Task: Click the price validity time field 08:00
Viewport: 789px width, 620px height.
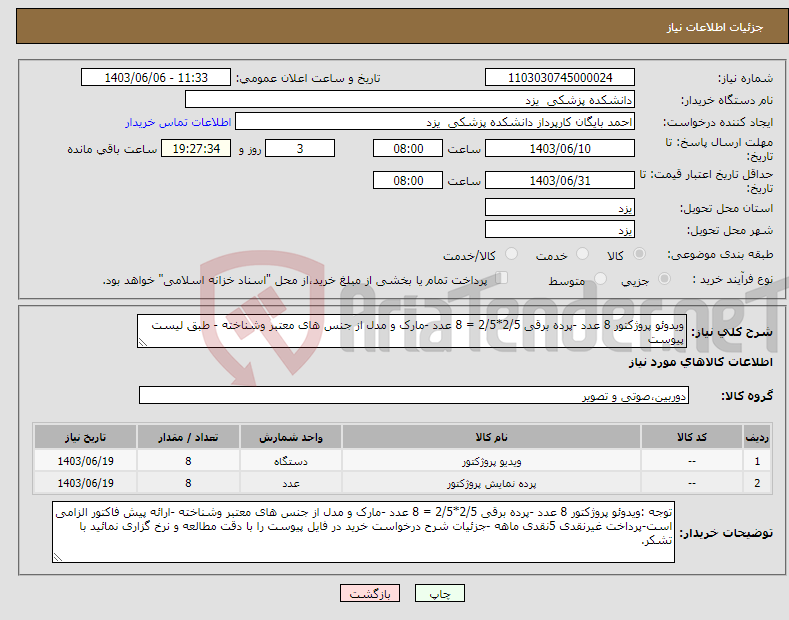Action: tap(408, 180)
